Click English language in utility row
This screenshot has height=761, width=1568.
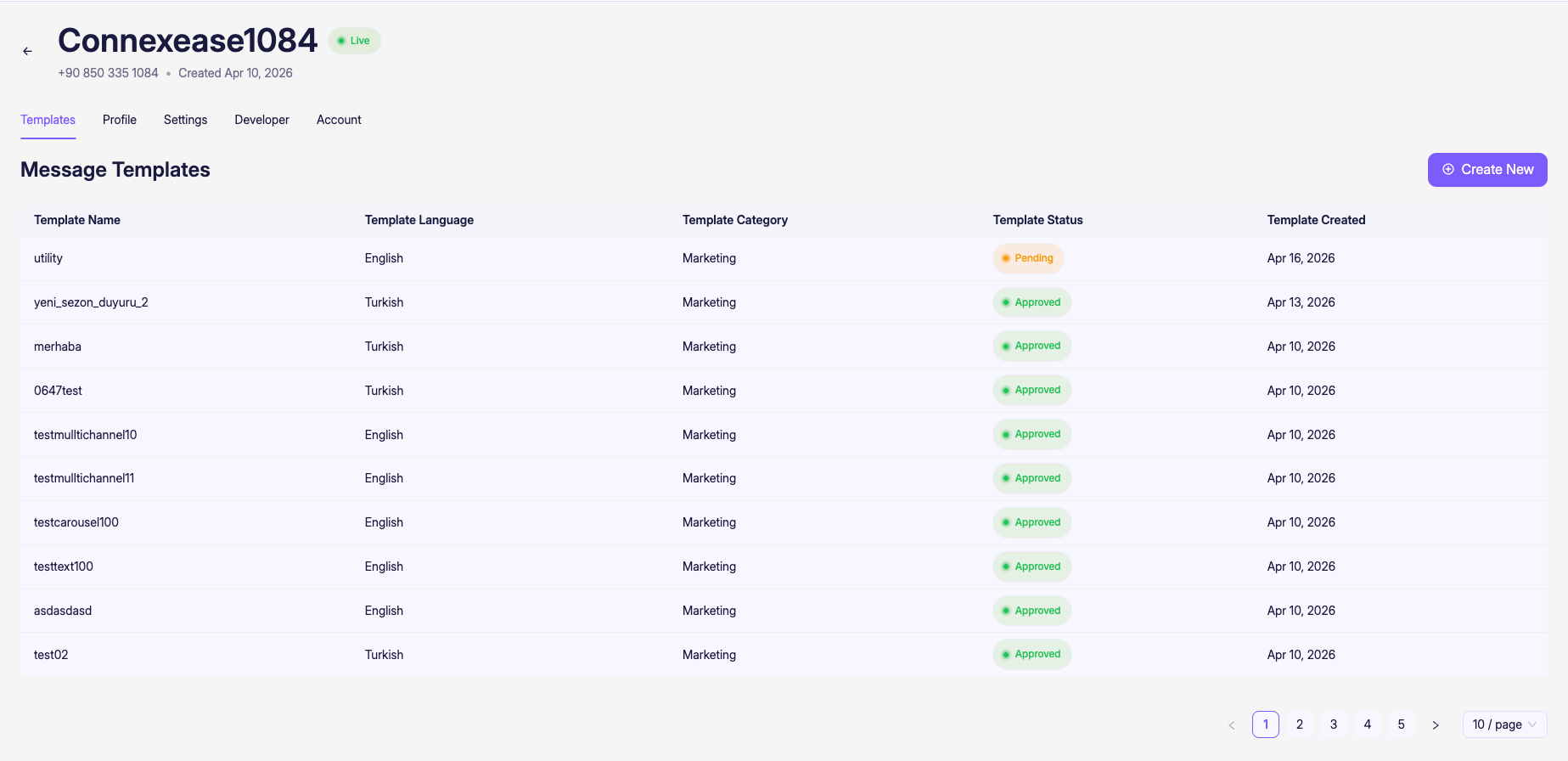coord(384,258)
